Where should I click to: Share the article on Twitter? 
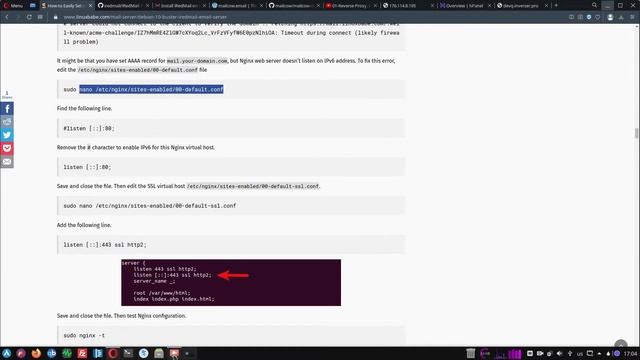[7, 135]
